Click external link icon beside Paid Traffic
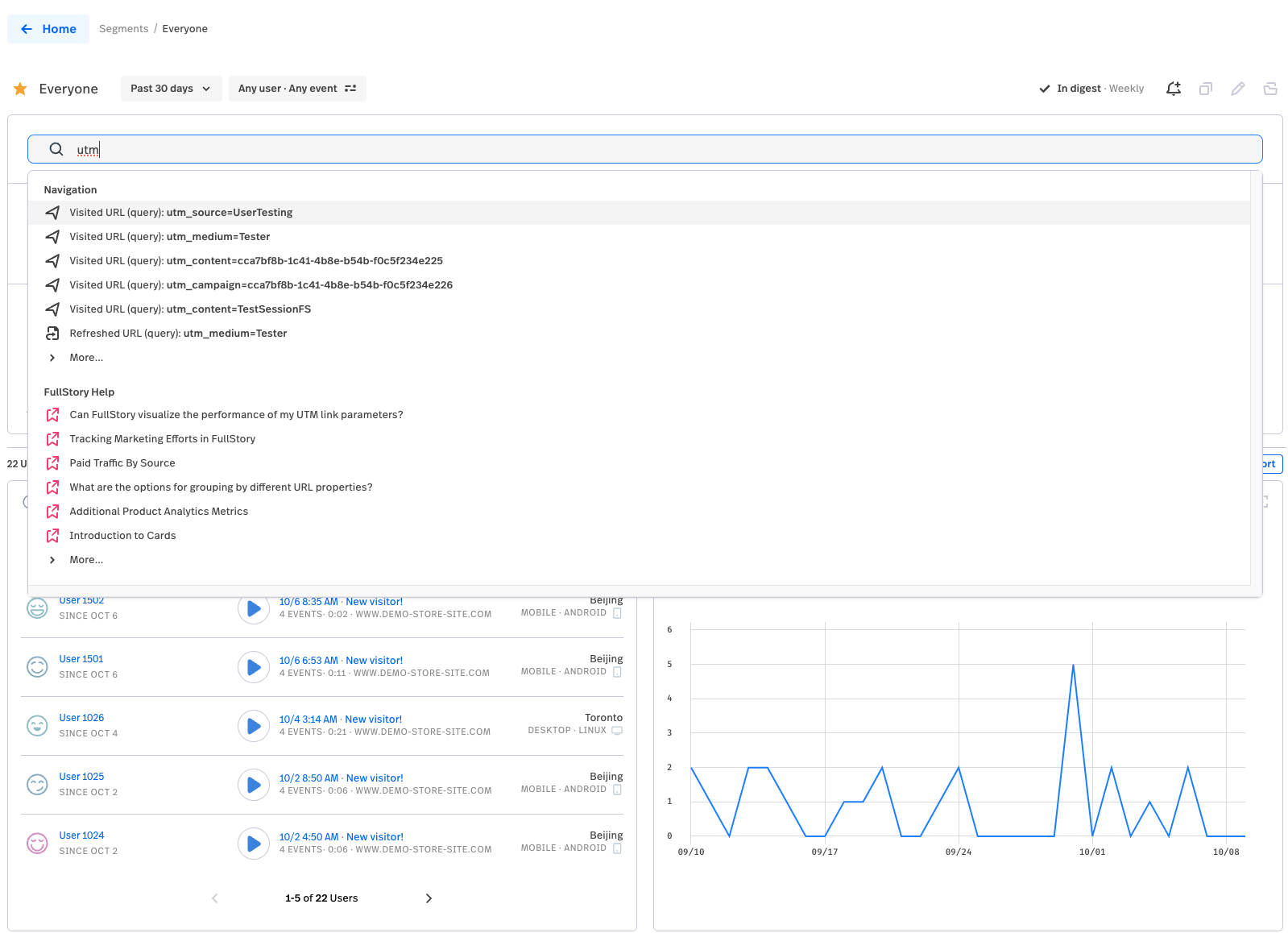 [52, 463]
